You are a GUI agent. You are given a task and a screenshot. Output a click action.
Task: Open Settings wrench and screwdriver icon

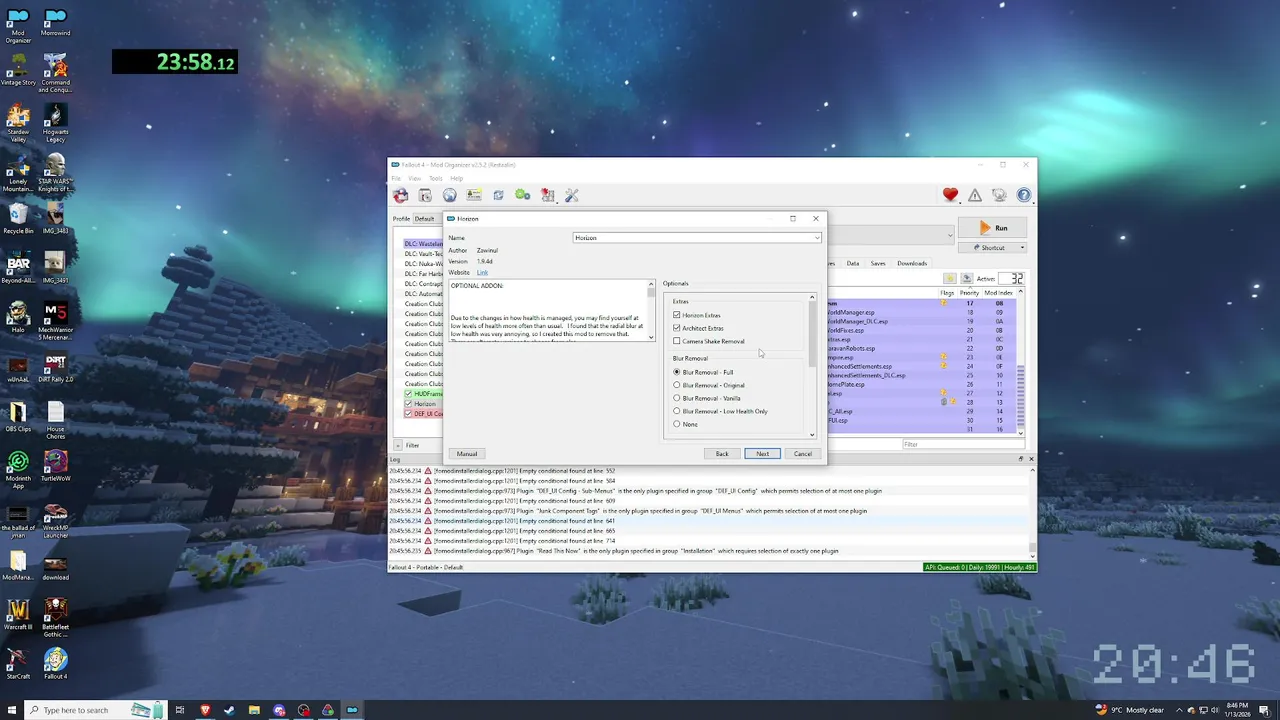[571, 195]
